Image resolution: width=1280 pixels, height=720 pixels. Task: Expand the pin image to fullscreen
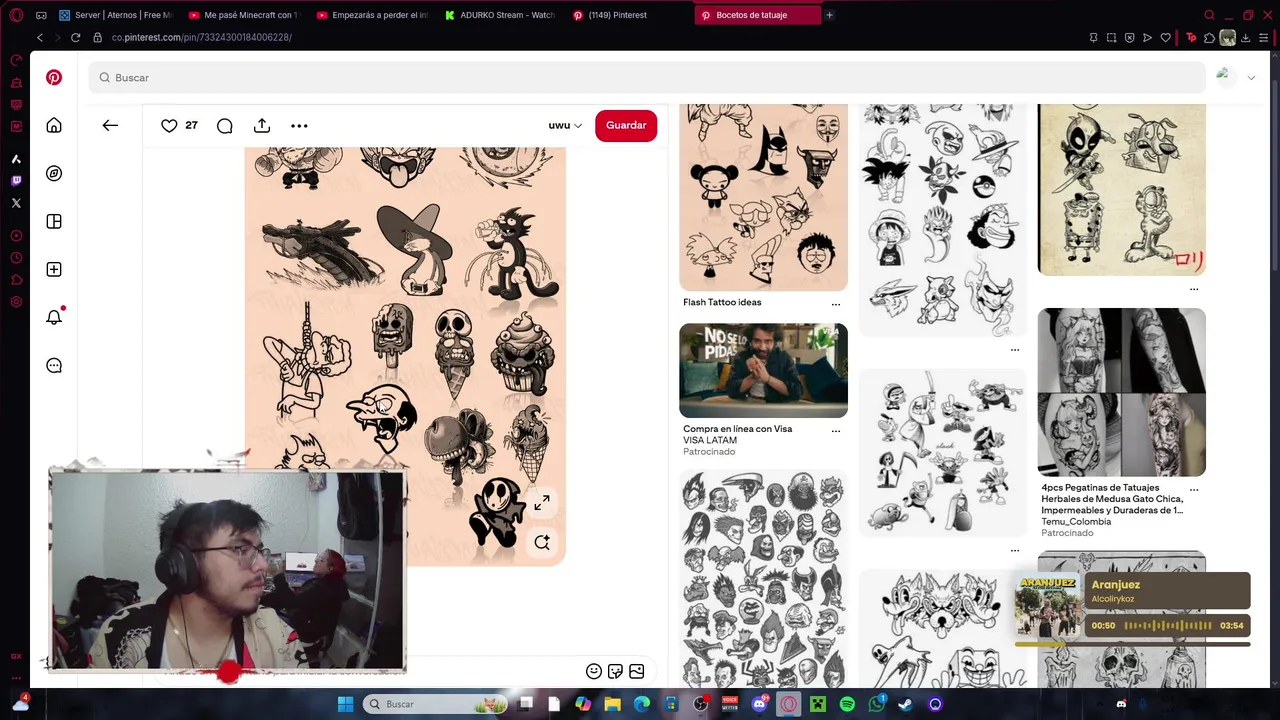pos(542,503)
